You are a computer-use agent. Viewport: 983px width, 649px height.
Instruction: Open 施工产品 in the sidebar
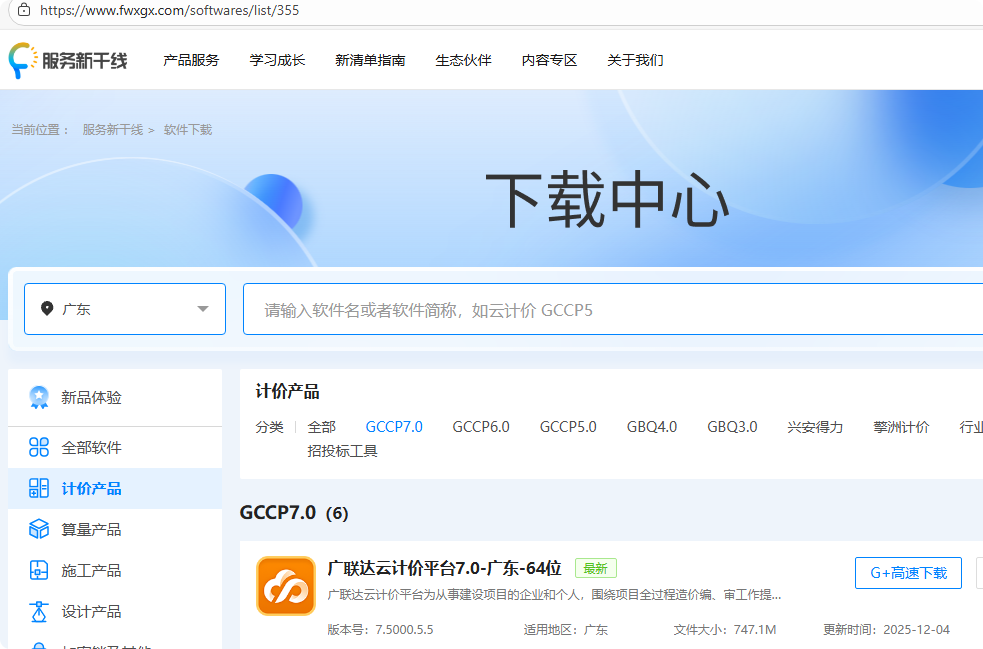point(115,570)
